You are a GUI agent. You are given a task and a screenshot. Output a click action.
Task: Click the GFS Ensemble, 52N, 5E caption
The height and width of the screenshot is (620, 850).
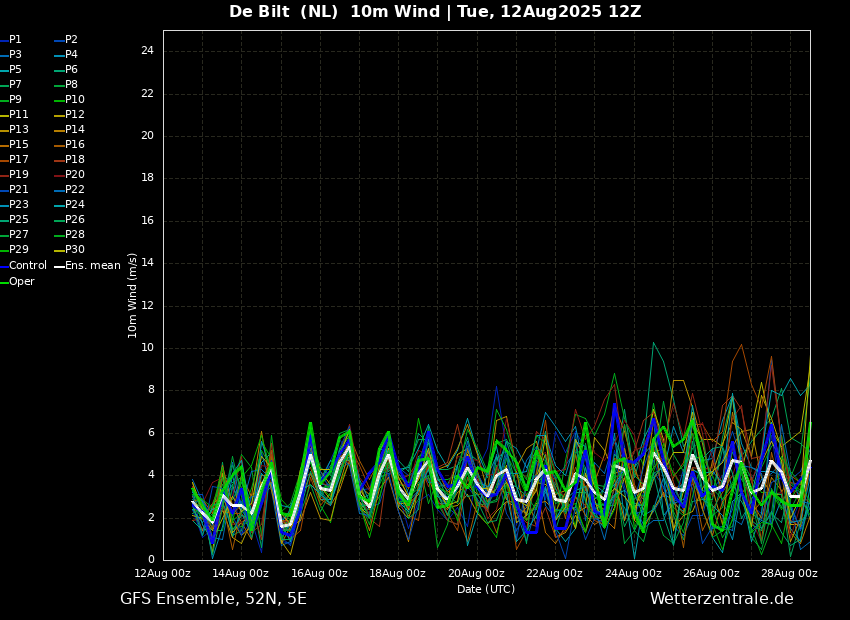213,599
